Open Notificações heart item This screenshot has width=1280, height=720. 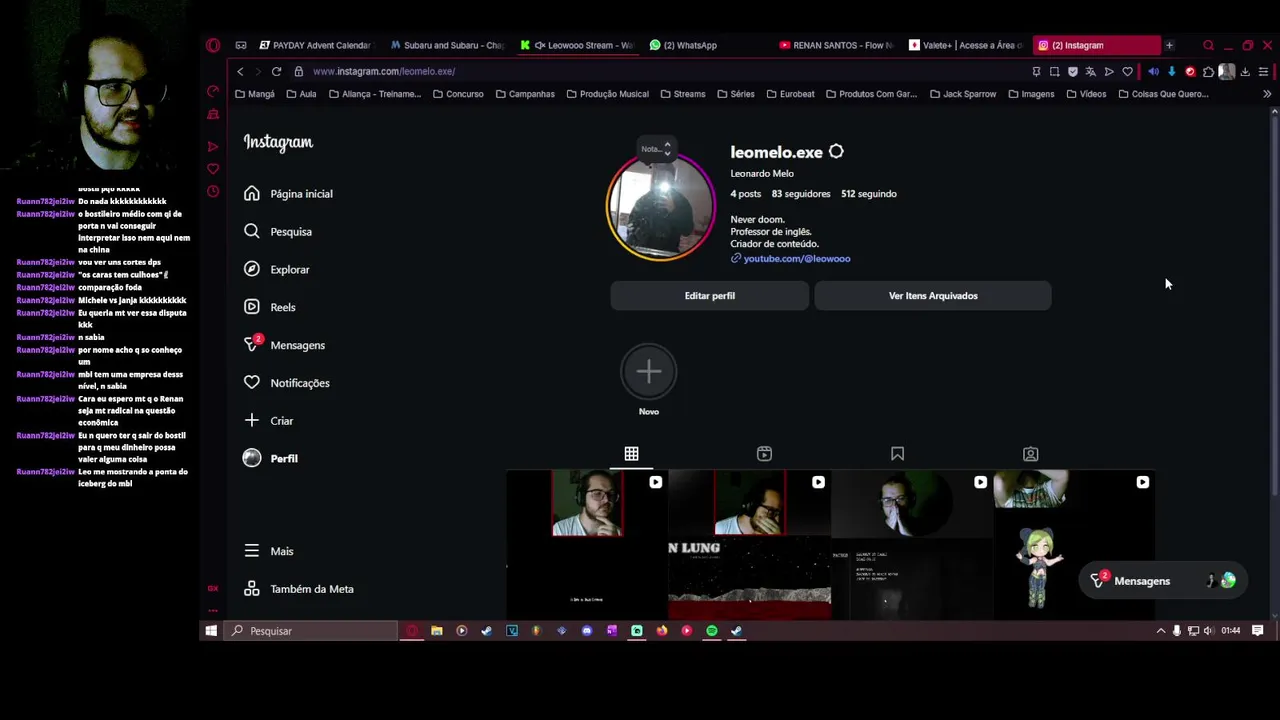(x=286, y=383)
